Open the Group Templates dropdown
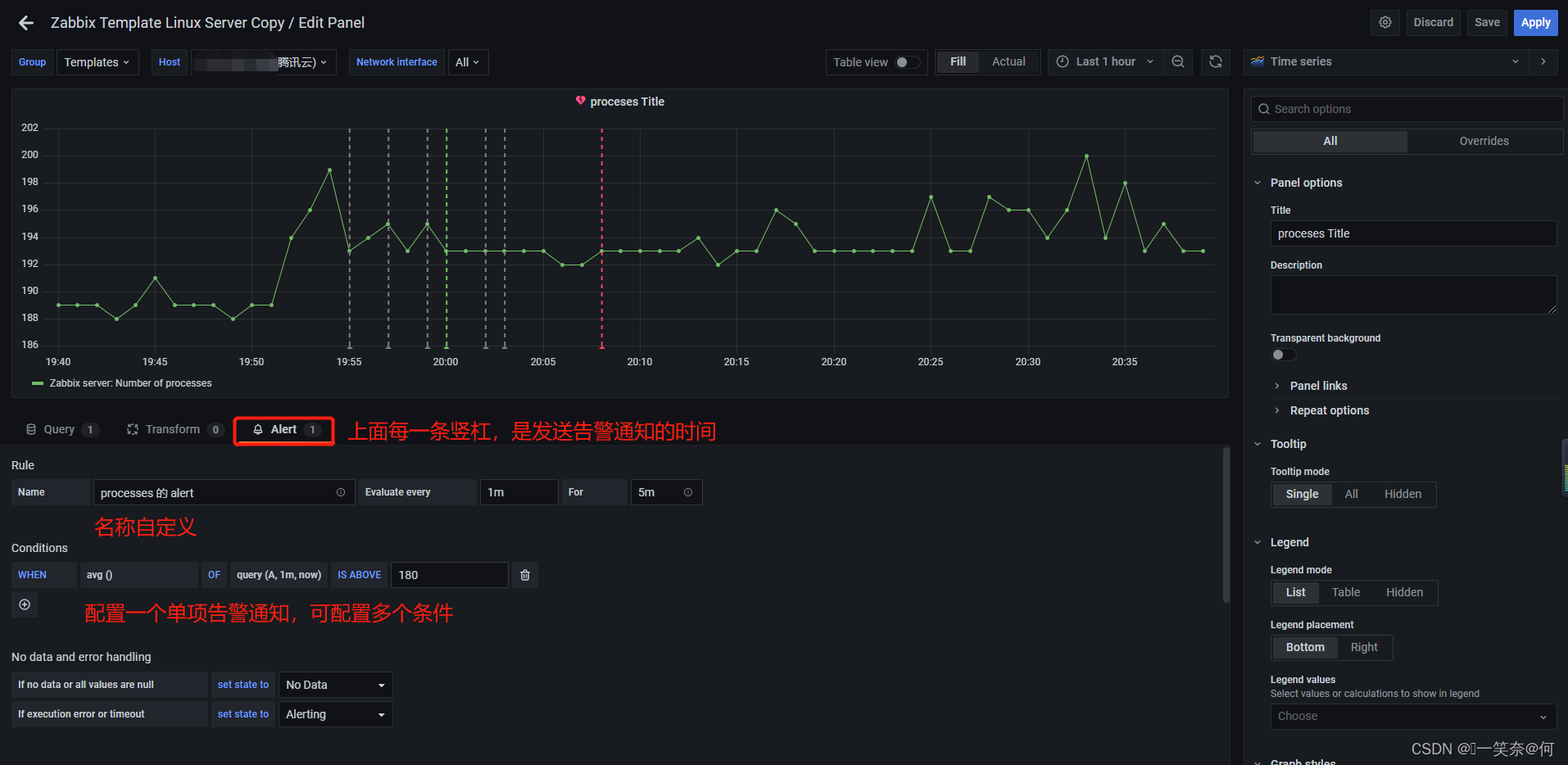The image size is (1568, 765). coord(97,62)
